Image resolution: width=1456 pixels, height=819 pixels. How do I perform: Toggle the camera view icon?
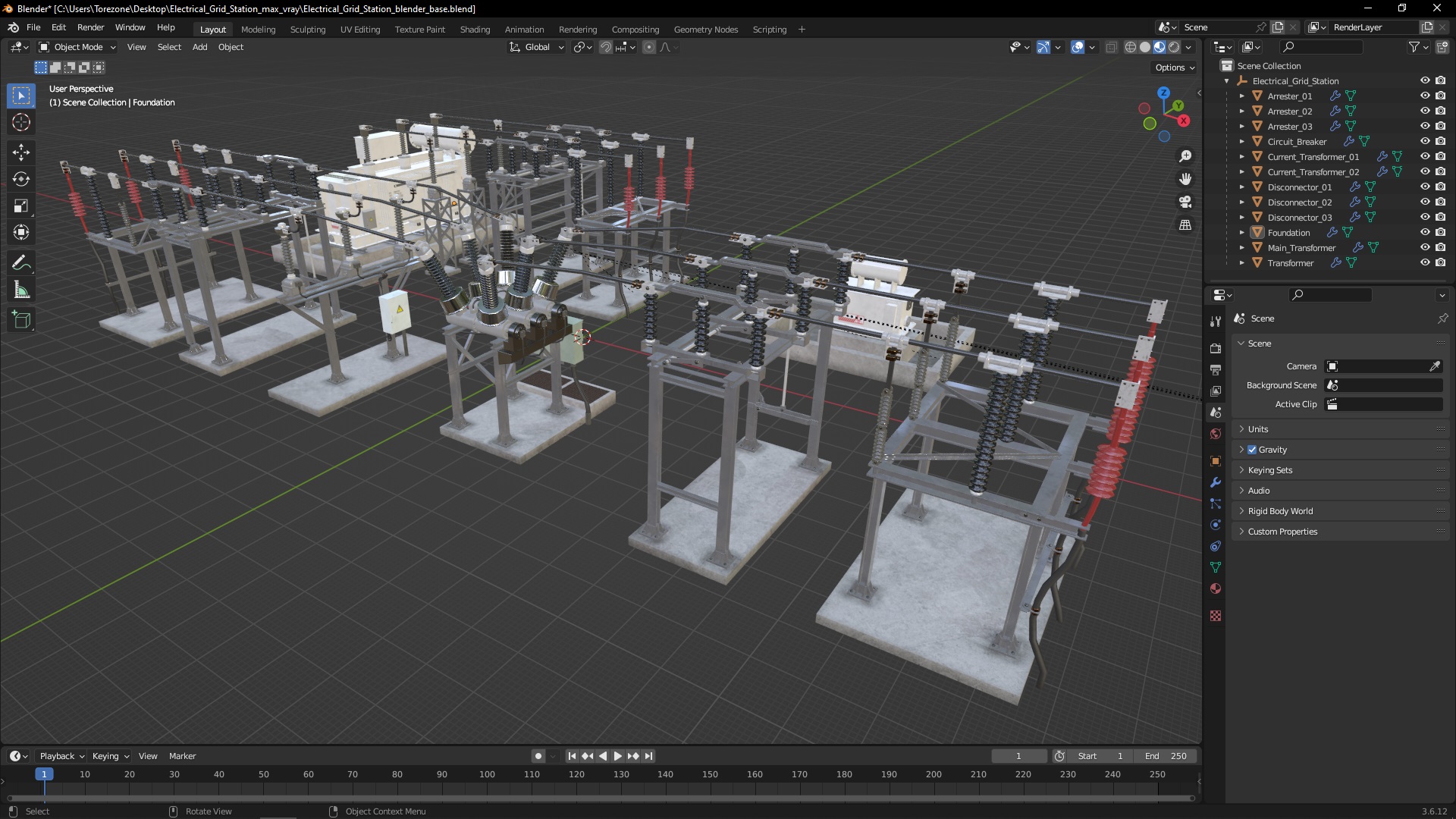click(x=1185, y=202)
